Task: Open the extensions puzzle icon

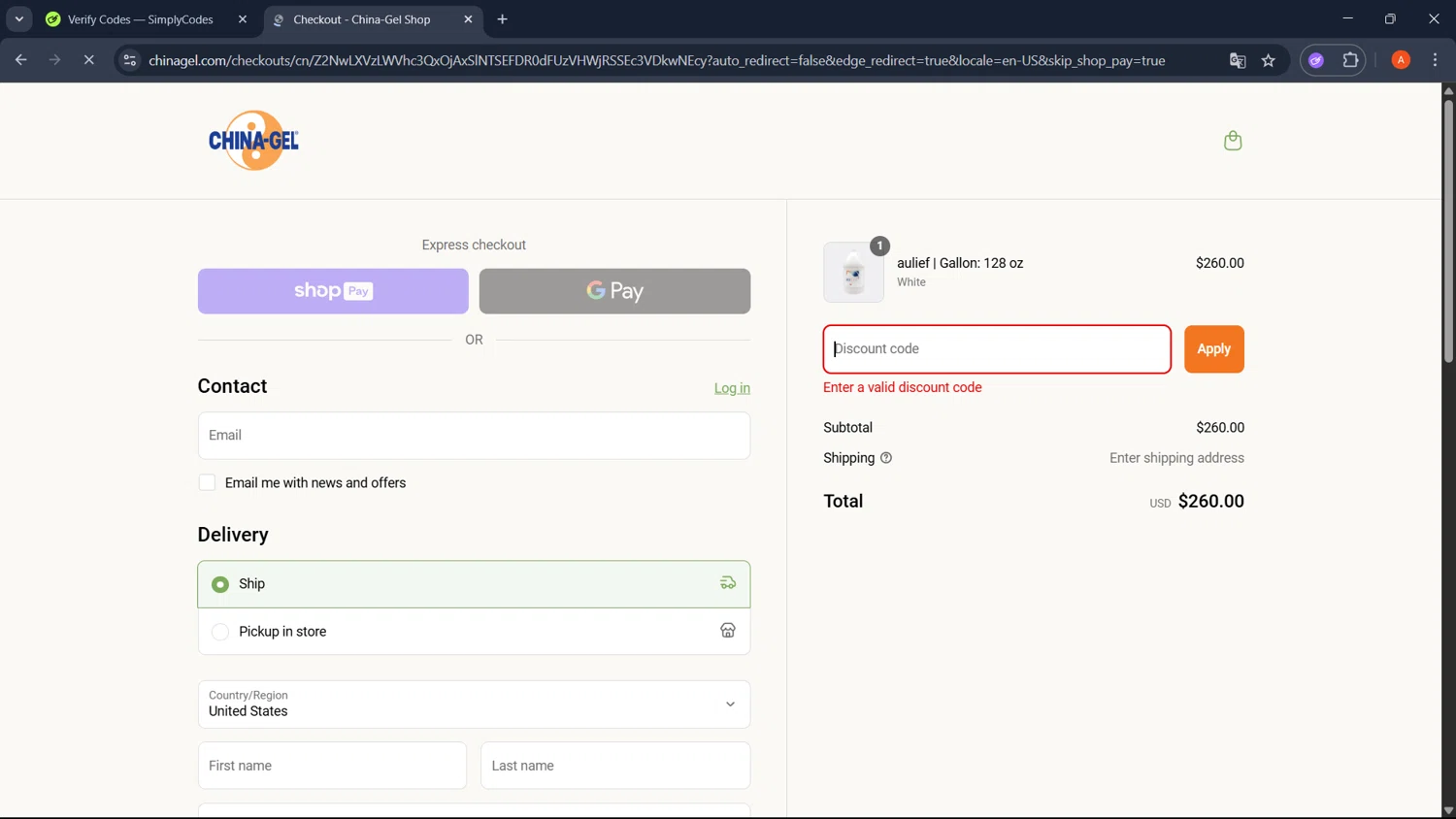Action: pos(1350,60)
